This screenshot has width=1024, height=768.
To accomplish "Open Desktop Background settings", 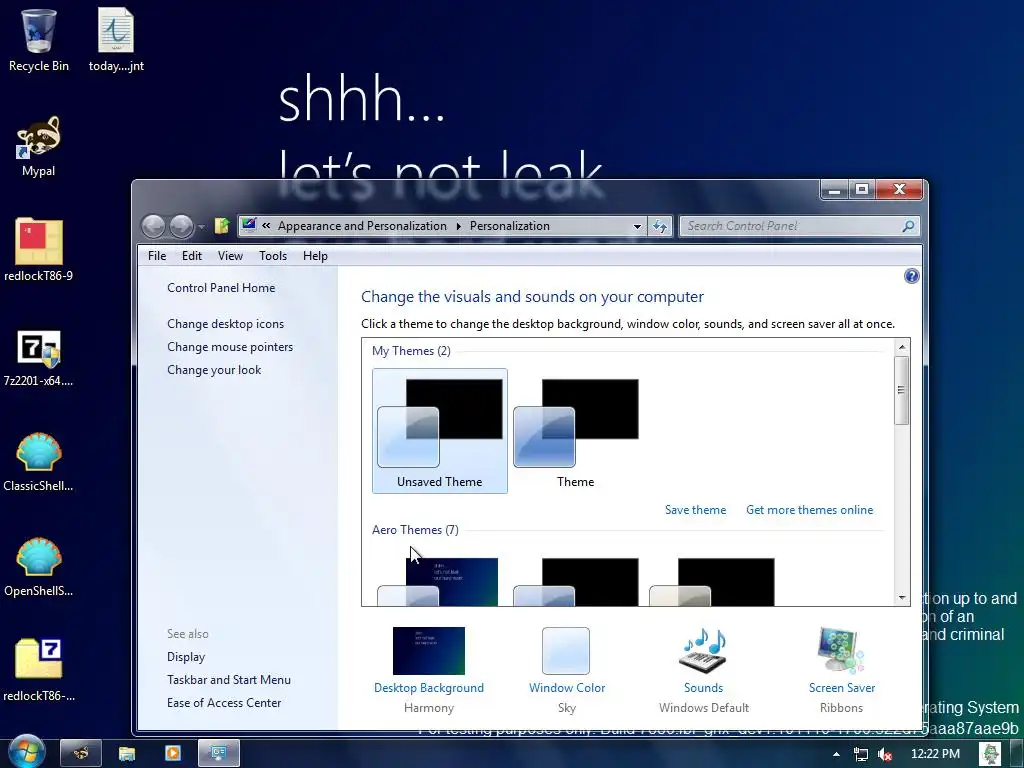I will 428,669.
